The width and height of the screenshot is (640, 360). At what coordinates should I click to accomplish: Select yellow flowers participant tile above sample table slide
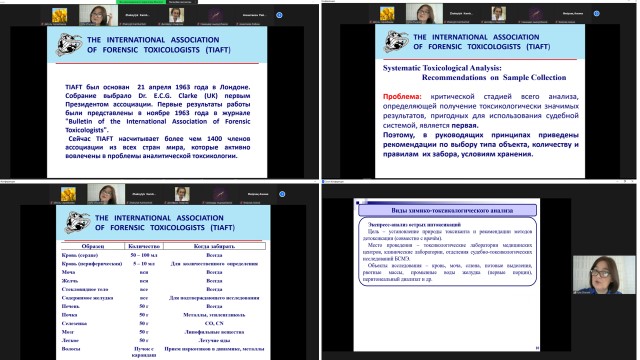click(x=69, y=194)
